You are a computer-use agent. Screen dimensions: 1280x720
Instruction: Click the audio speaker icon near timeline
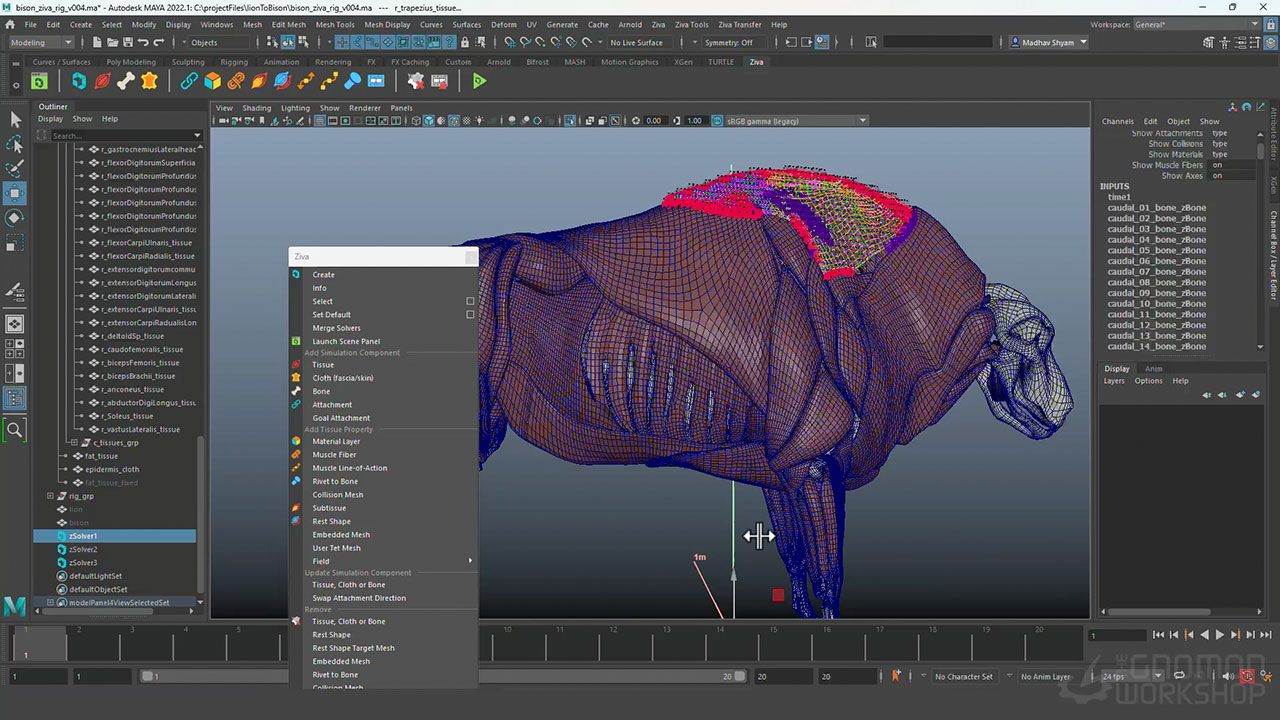[x=1228, y=677]
